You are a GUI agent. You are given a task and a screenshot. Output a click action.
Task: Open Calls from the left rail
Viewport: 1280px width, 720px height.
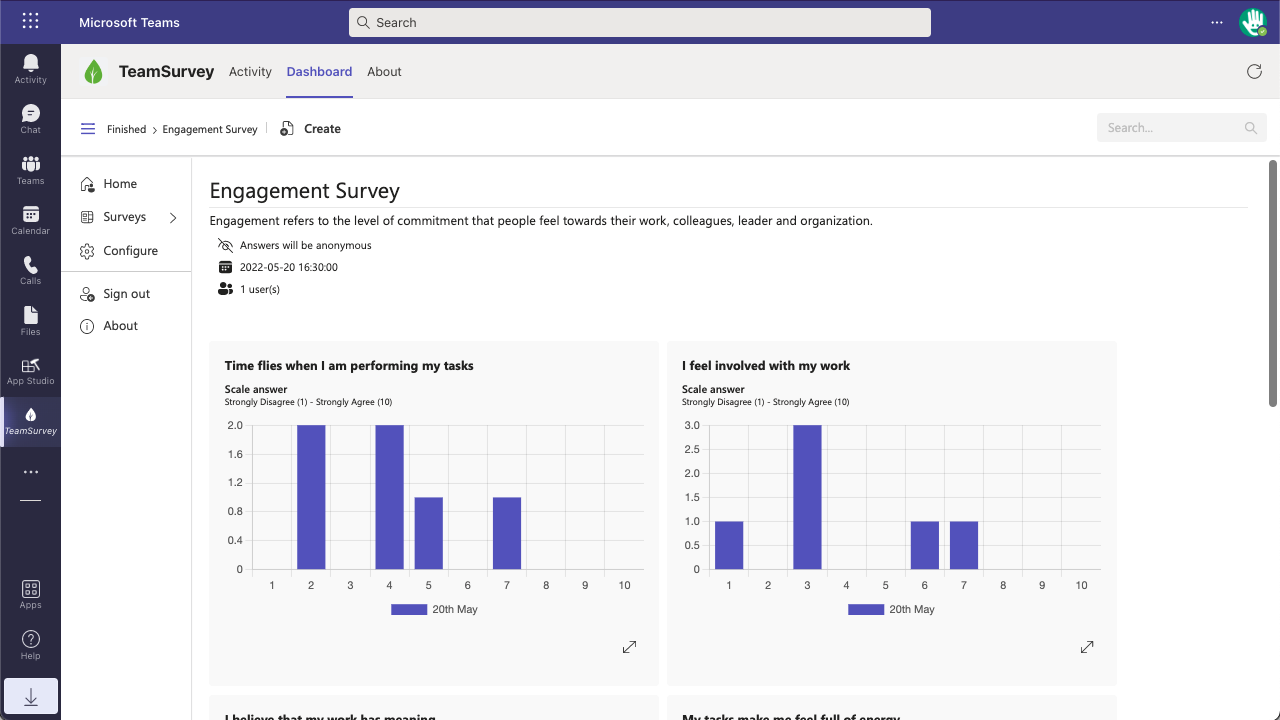click(x=30, y=269)
